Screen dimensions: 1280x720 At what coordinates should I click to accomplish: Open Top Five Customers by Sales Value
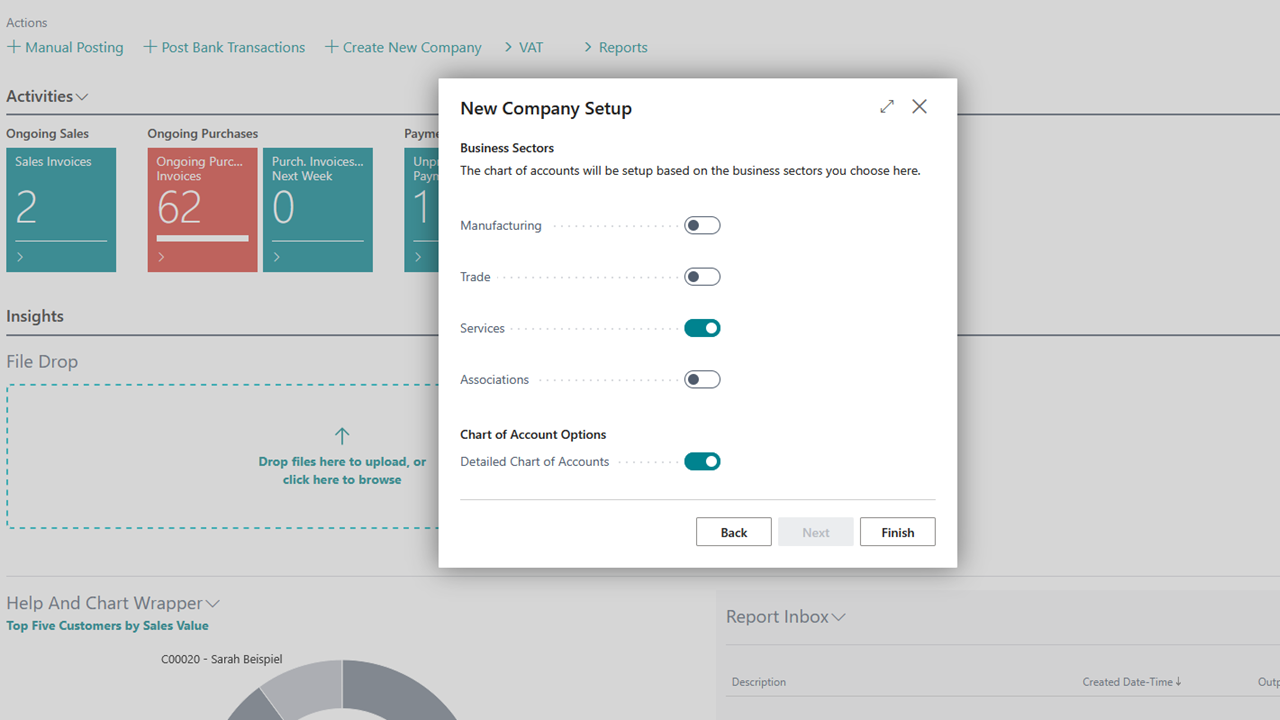[107, 626]
